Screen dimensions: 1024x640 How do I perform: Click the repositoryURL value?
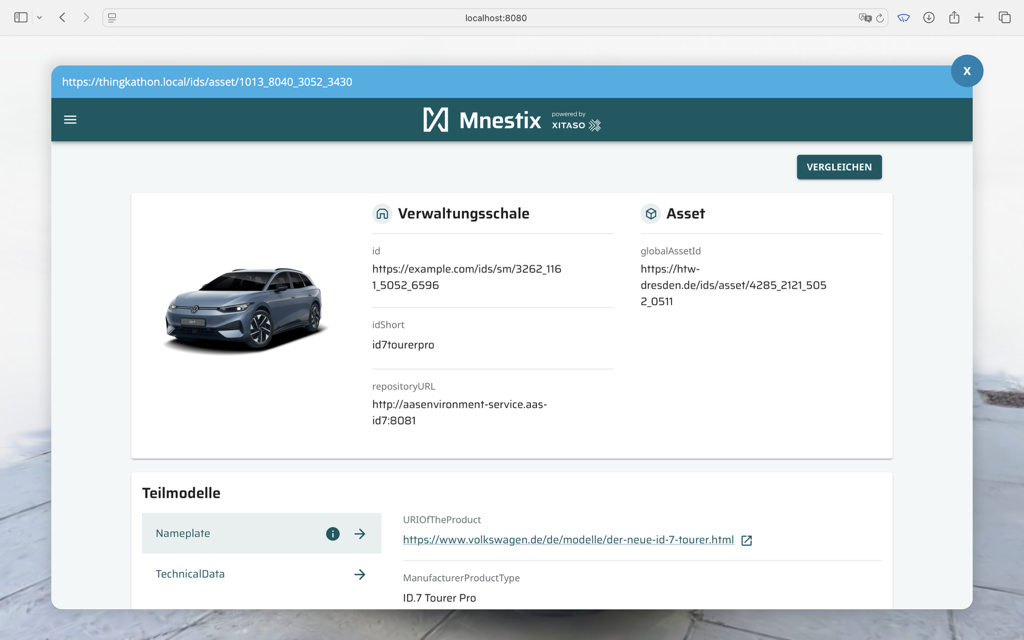tap(460, 412)
